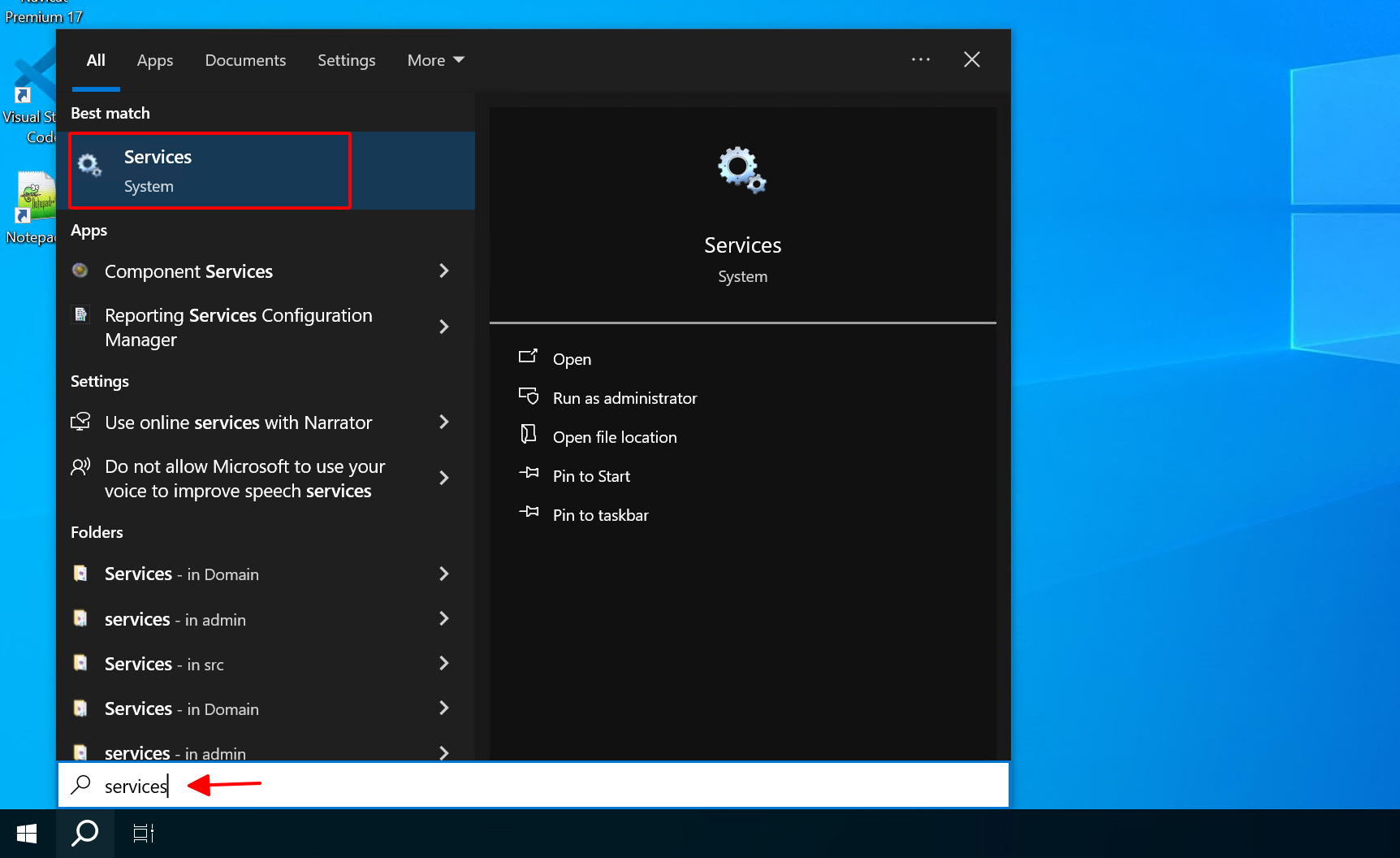Click the Component Services app icon
Screen dimensions: 1400x858
click(80, 271)
